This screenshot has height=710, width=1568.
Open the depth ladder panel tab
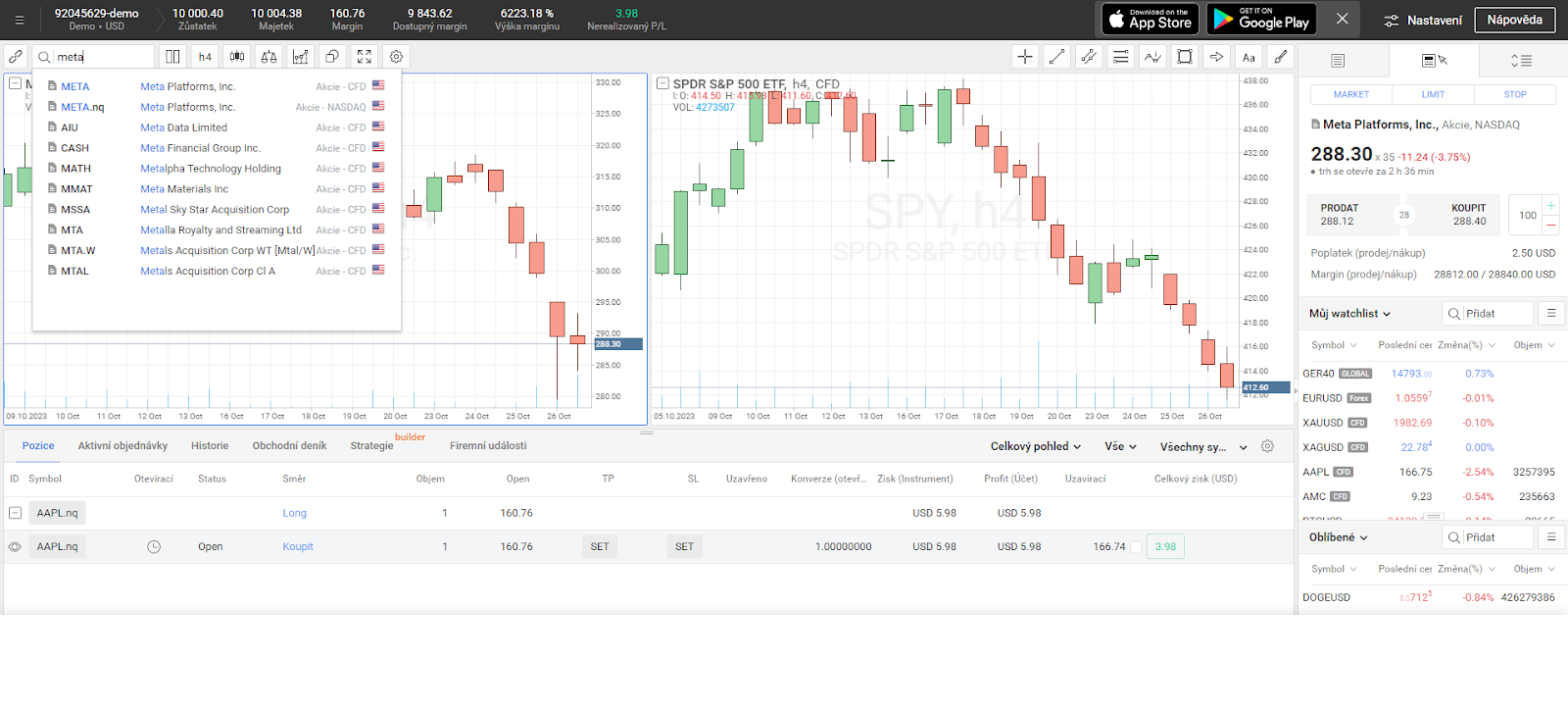[1521, 61]
